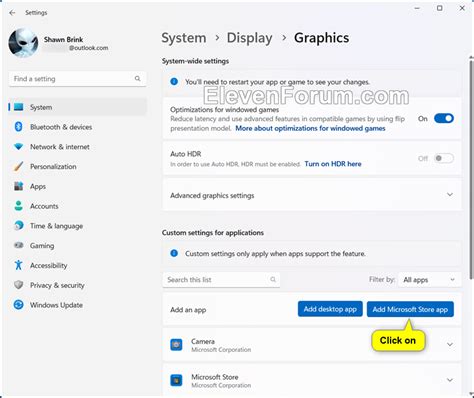Open Privacy & security settings
474x398 pixels.
click(78, 285)
